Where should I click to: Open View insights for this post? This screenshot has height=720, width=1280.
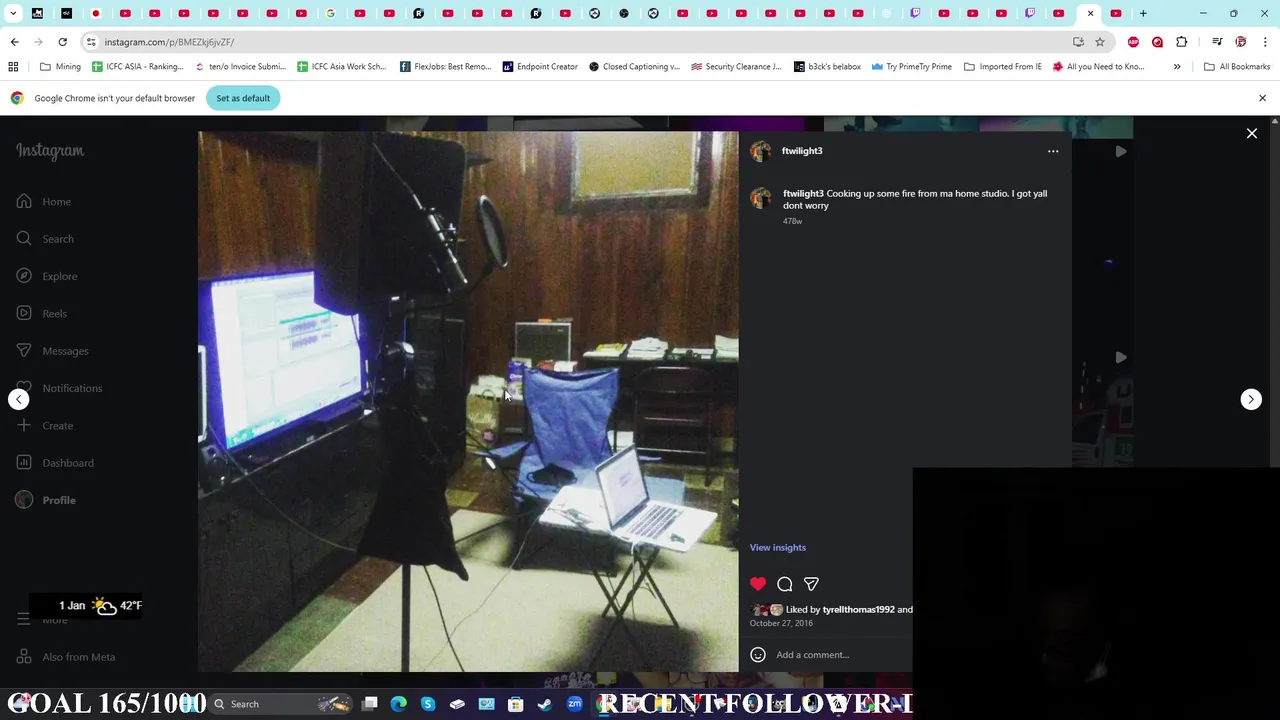click(778, 547)
